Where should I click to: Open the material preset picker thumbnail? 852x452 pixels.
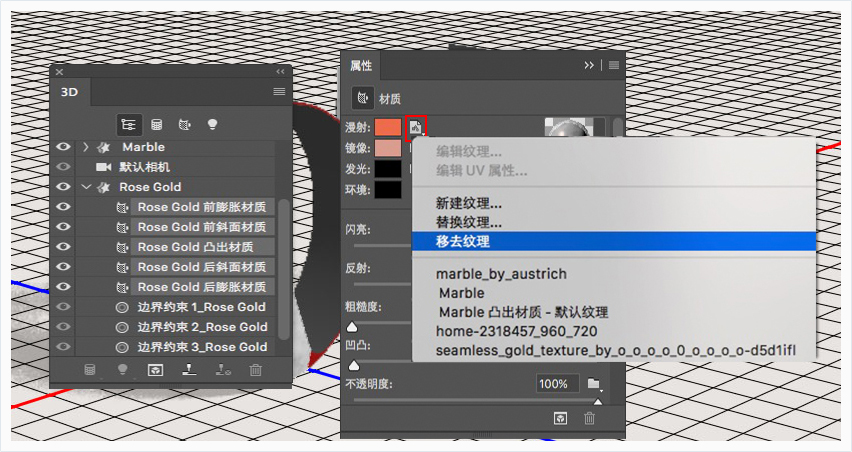click(569, 128)
